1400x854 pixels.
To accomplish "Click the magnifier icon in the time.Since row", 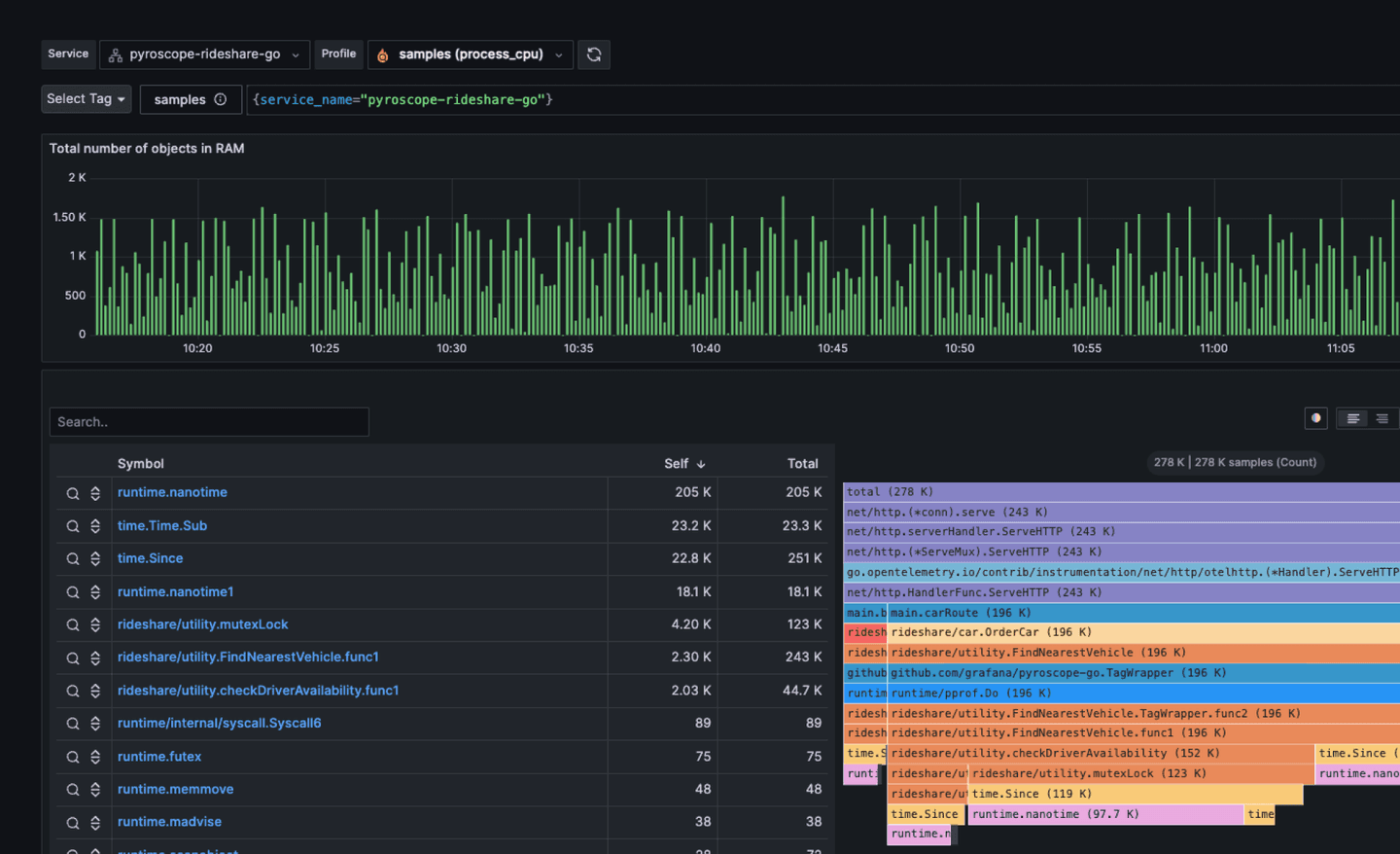I will point(73,559).
